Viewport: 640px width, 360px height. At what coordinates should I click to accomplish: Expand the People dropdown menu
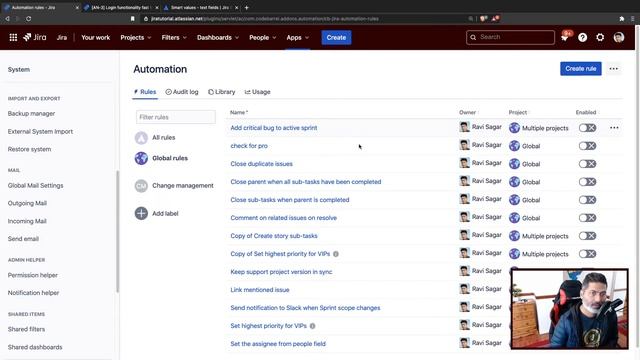pyautogui.click(x=262, y=38)
